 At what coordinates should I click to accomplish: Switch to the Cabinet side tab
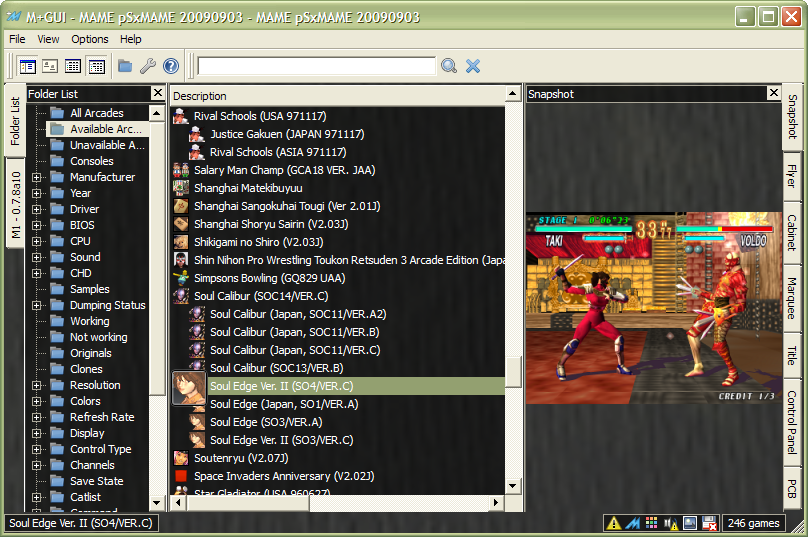792,232
